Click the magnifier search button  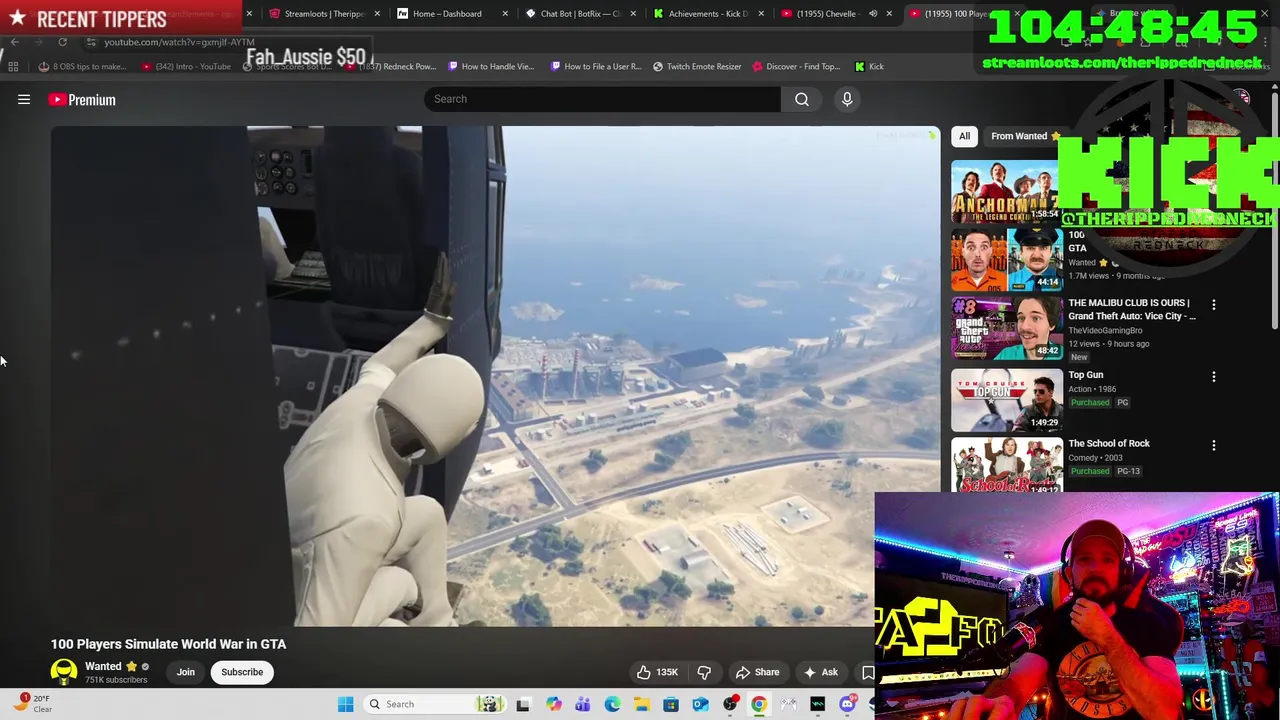[x=802, y=99]
